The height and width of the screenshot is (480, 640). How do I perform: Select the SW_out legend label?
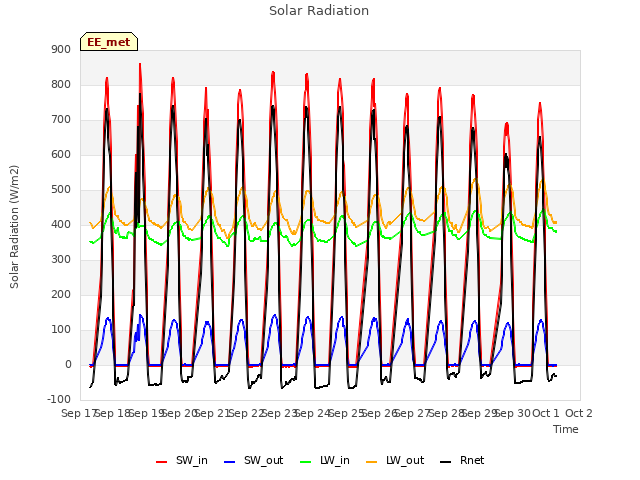pos(263,460)
